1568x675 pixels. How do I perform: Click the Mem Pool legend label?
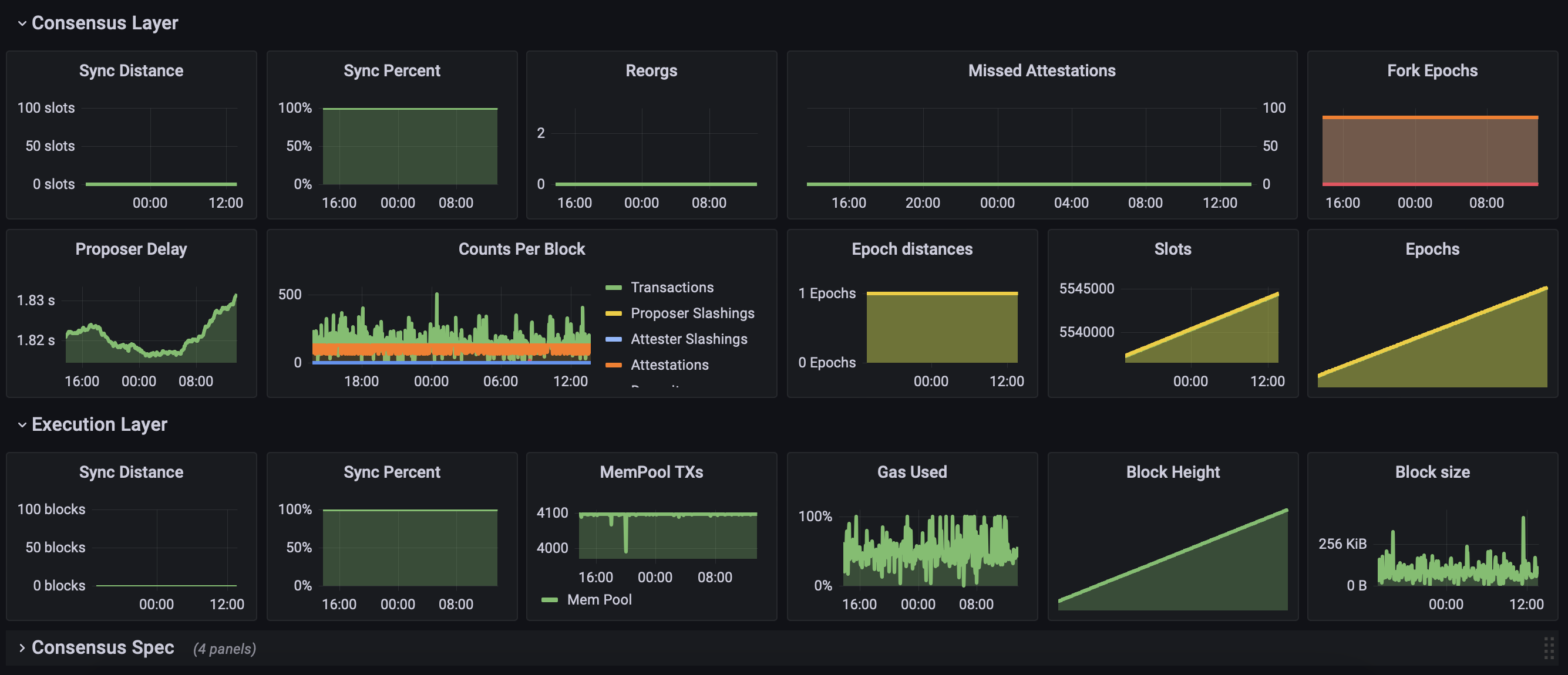pyautogui.click(x=599, y=600)
